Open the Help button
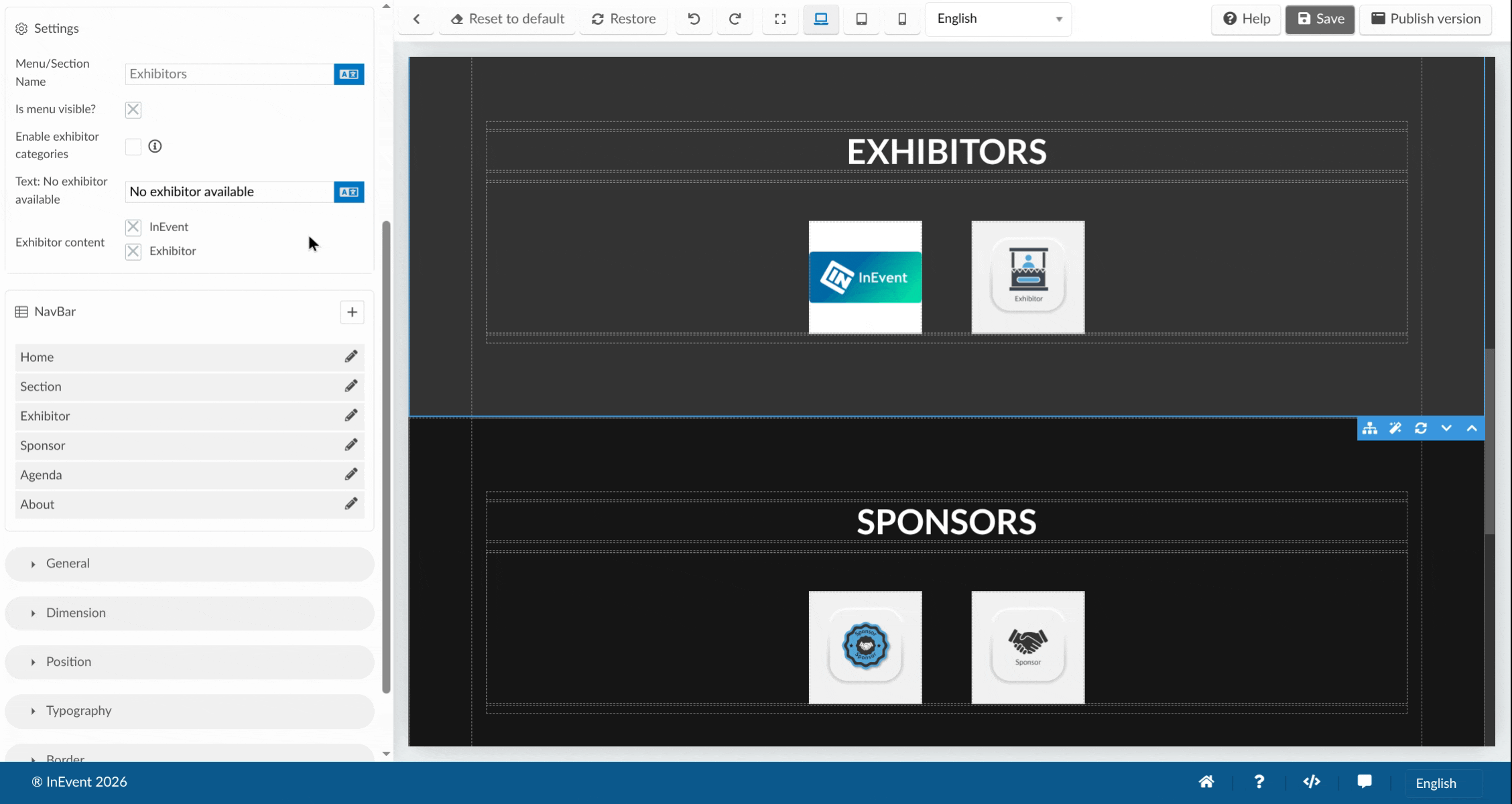 point(1246,19)
